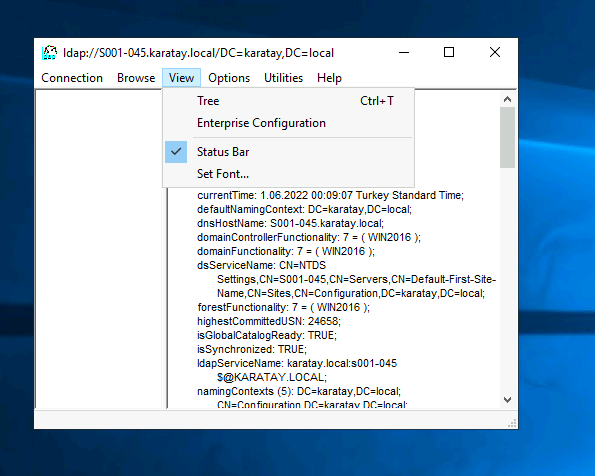The width and height of the screenshot is (595, 476).
Task: Click the isSynchronized: TRUE line
Action: (252, 349)
